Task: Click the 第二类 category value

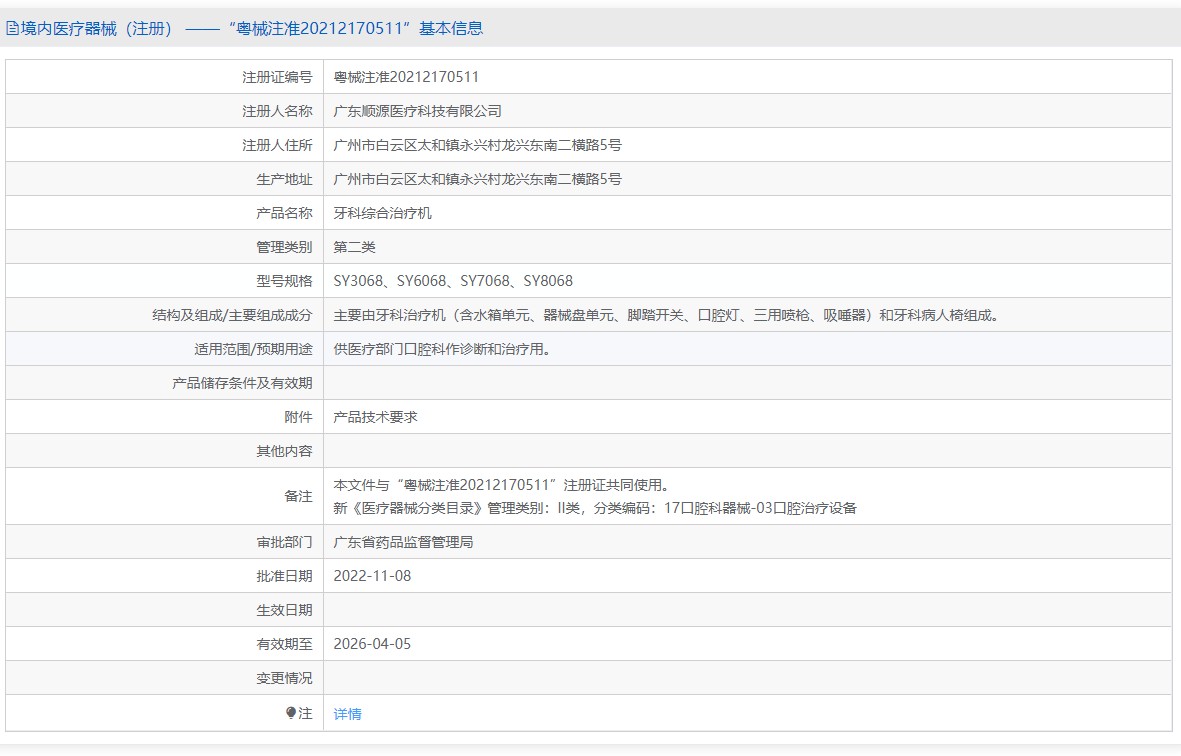Action: pyautogui.click(x=354, y=247)
